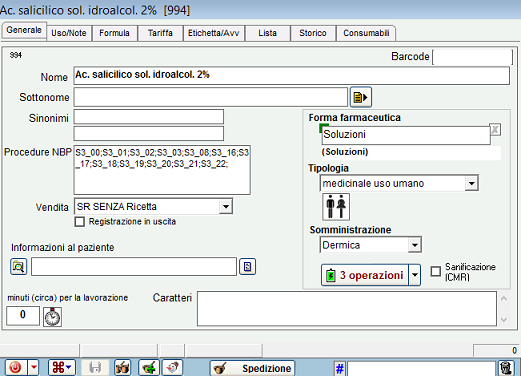The height and width of the screenshot is (376, 521).
Task: Click the trash bin icon
Action: (506, 368)
